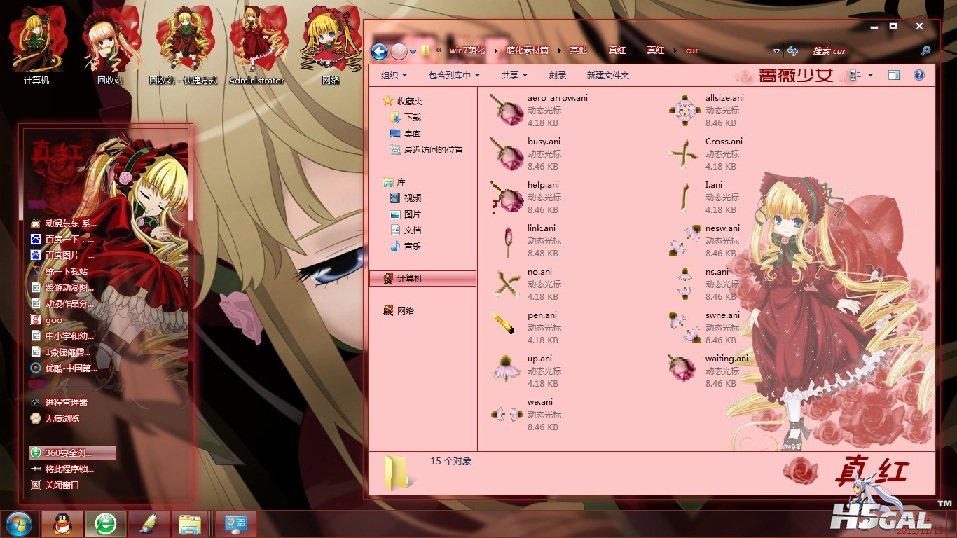Expand the 共享 toolbar dropdown
Image resolution: width=957 pixels, height=538 pixels.
tap(514, 75)
